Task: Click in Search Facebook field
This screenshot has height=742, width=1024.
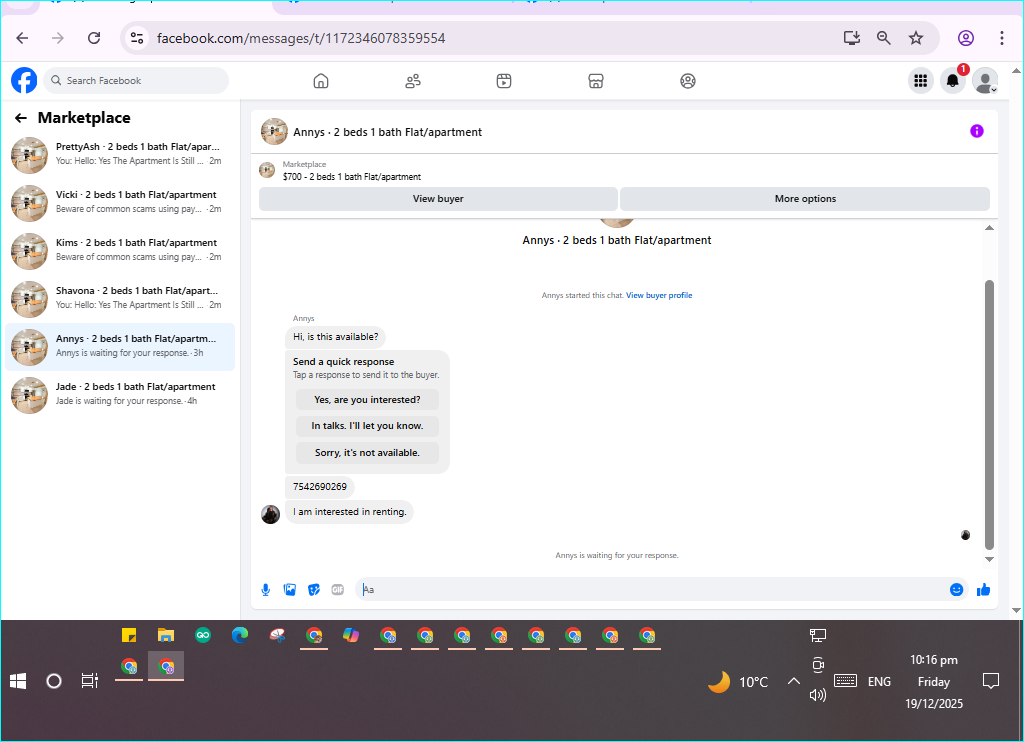Action: tap(136, 80)
